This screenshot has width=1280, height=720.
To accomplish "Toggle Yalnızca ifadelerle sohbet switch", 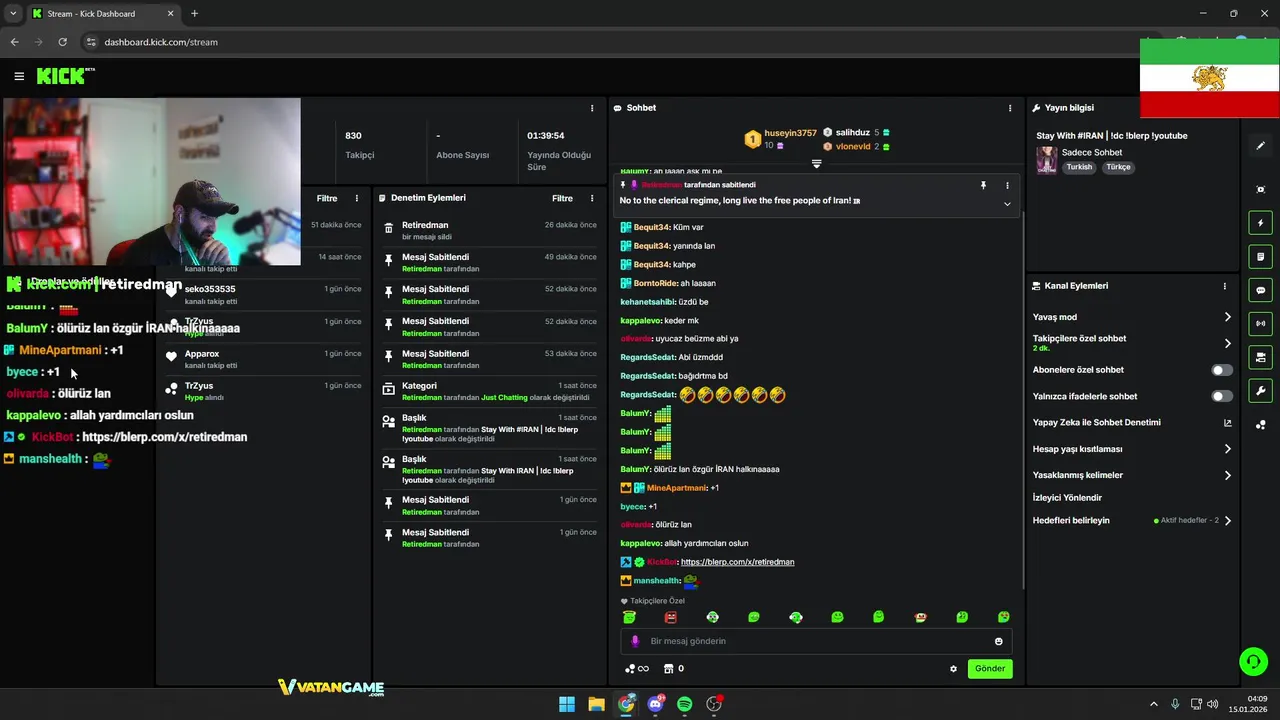I will coord(1222,396).
